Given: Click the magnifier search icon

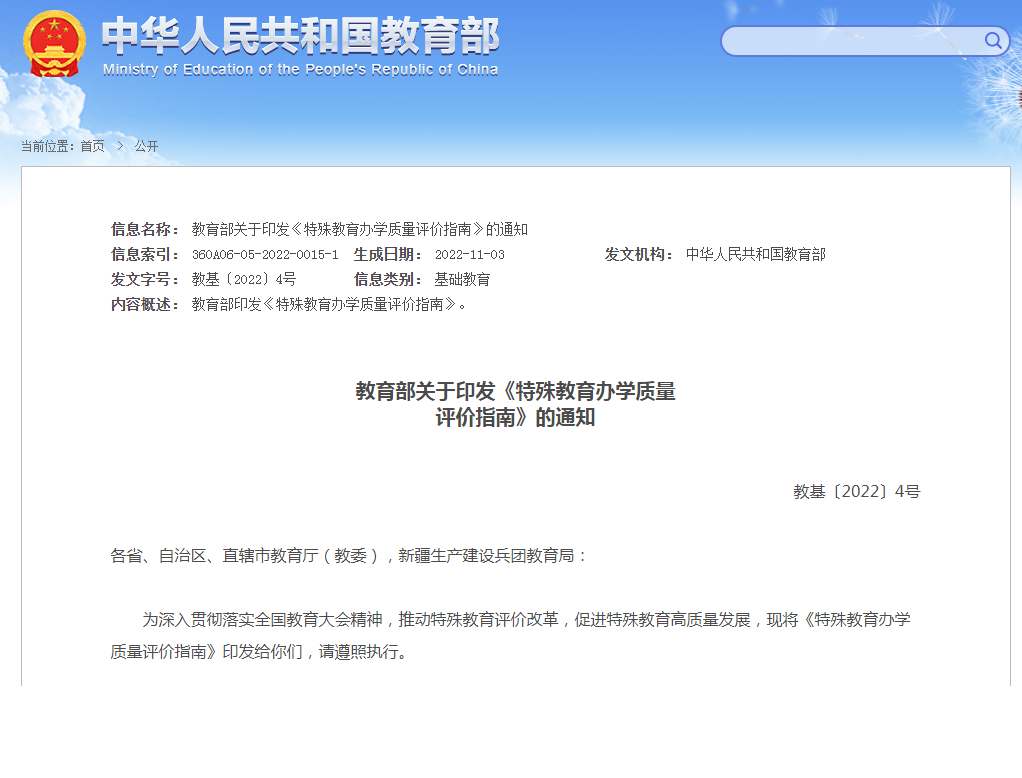Looking at the screenshot, I should (993, 40).
